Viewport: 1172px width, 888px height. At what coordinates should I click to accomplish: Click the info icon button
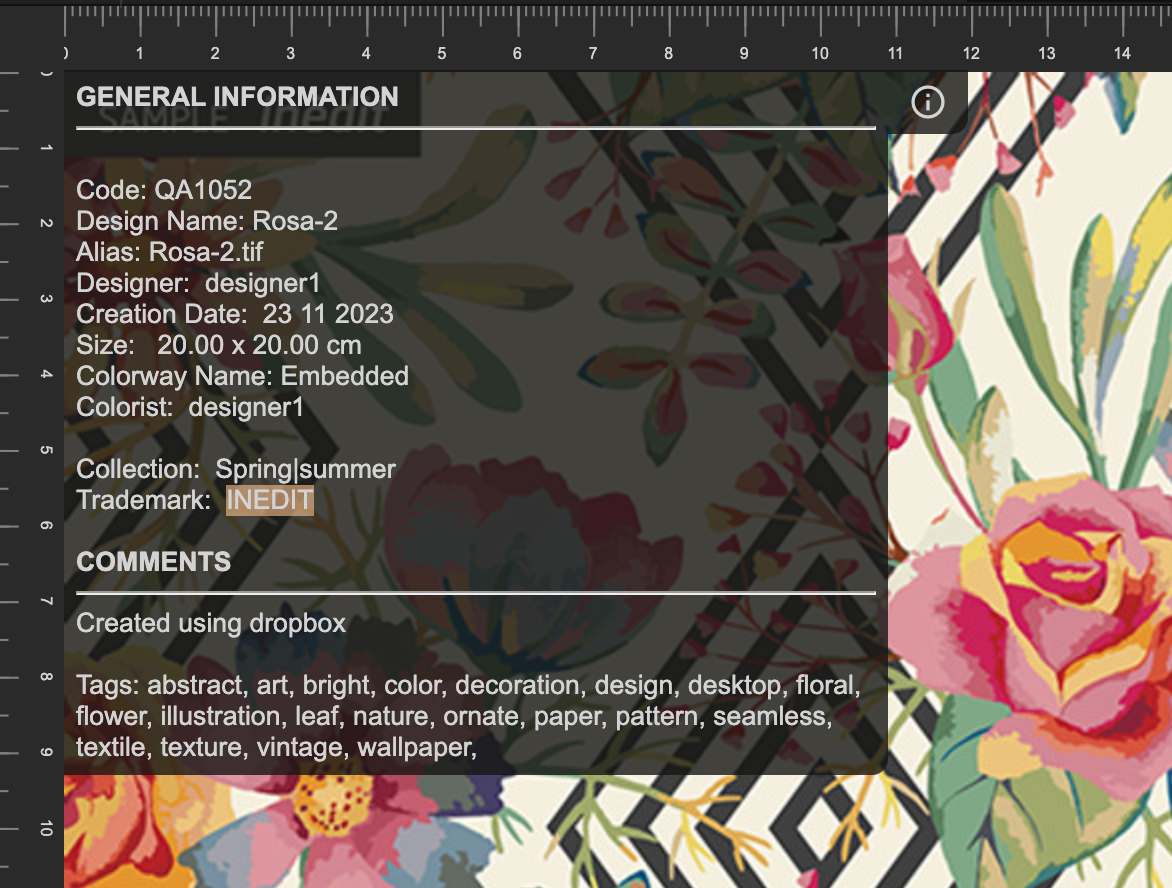[x=928, y=102]
